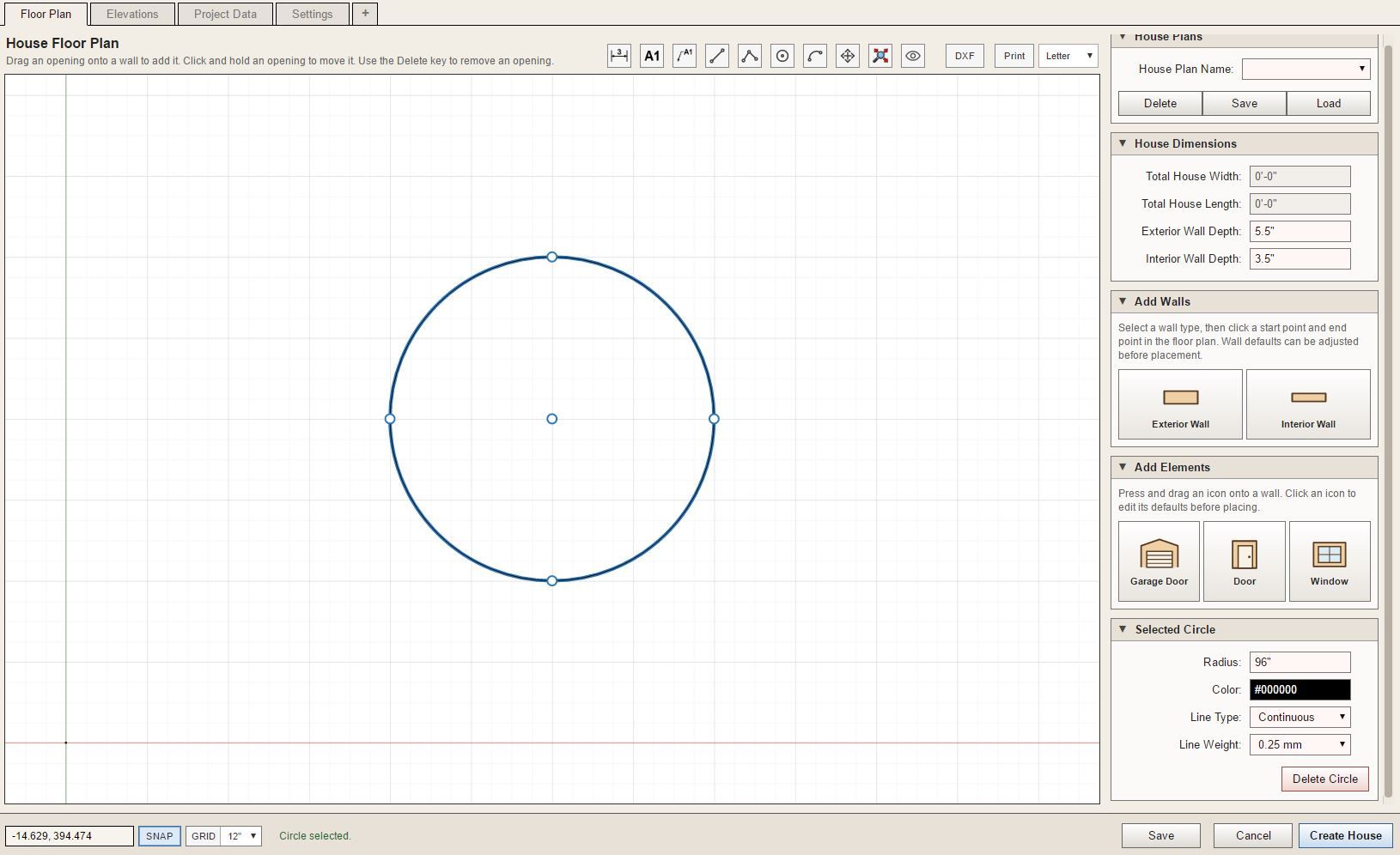Collapse the Selected Circle section

pos(1123,629)
